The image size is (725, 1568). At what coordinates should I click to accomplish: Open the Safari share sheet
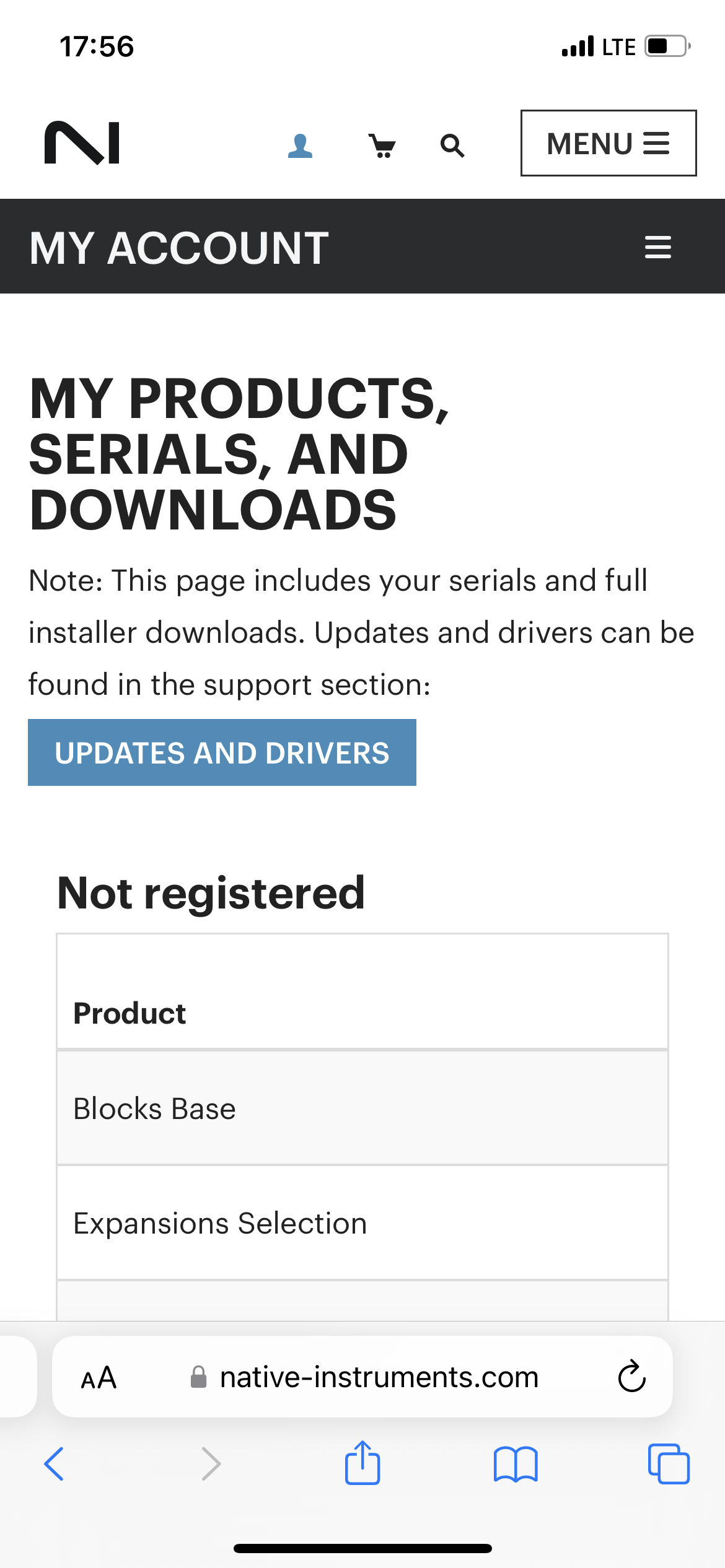(362, 1463)
